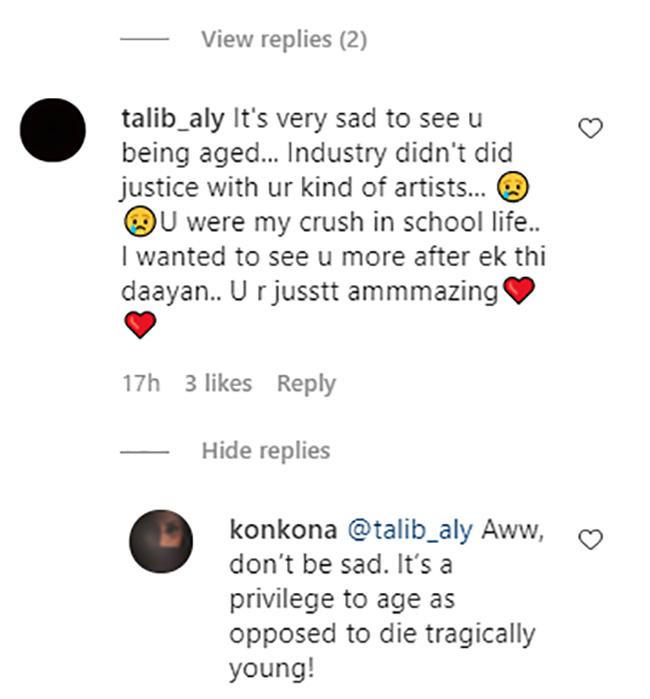The image size is (650, 699).
Task: Expand 'View replies (2)' thread
Action: tap(283, 40)
